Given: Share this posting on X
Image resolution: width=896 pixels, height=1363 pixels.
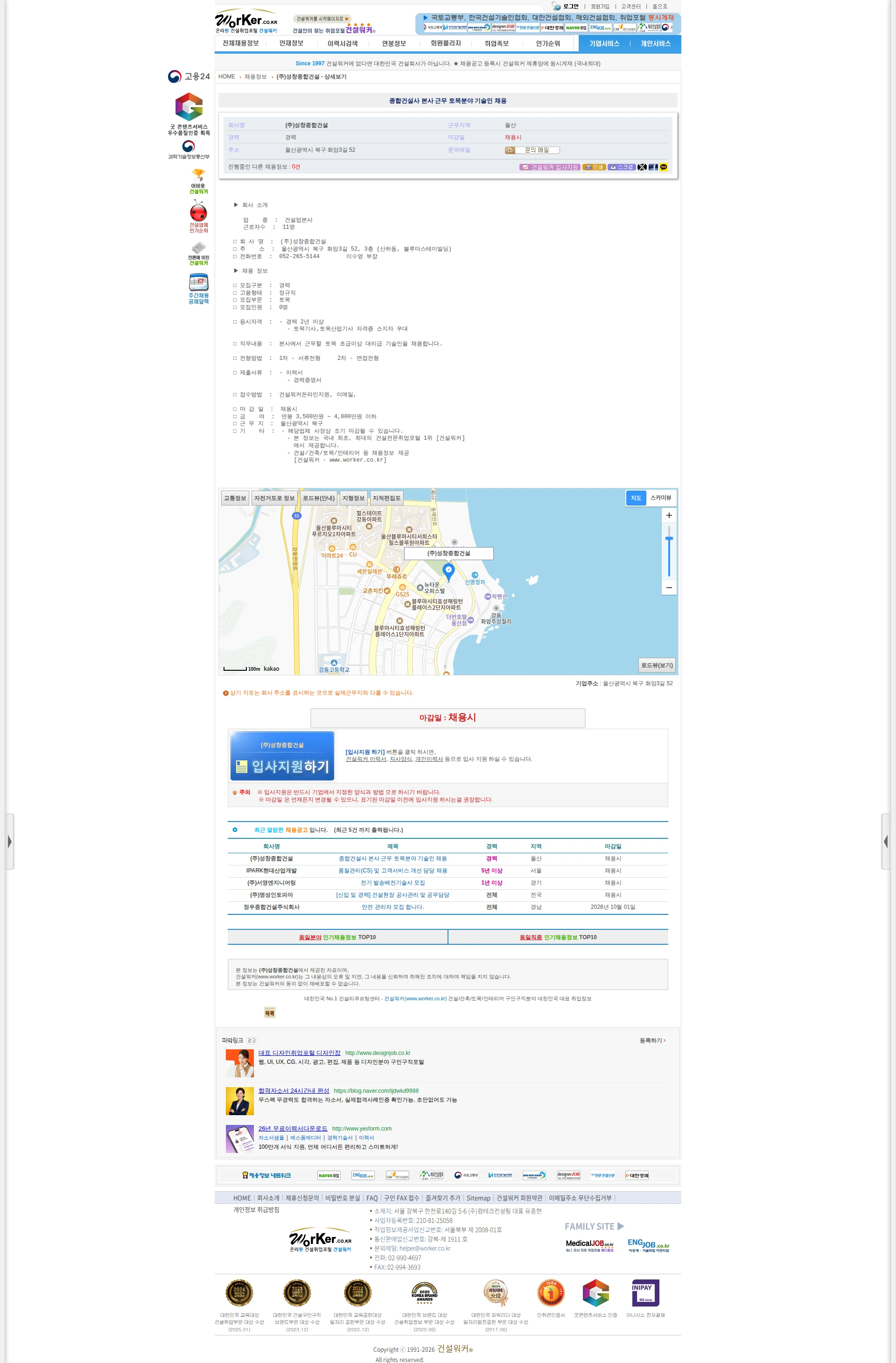Looking at the screenshot, I should coord(643,167).
